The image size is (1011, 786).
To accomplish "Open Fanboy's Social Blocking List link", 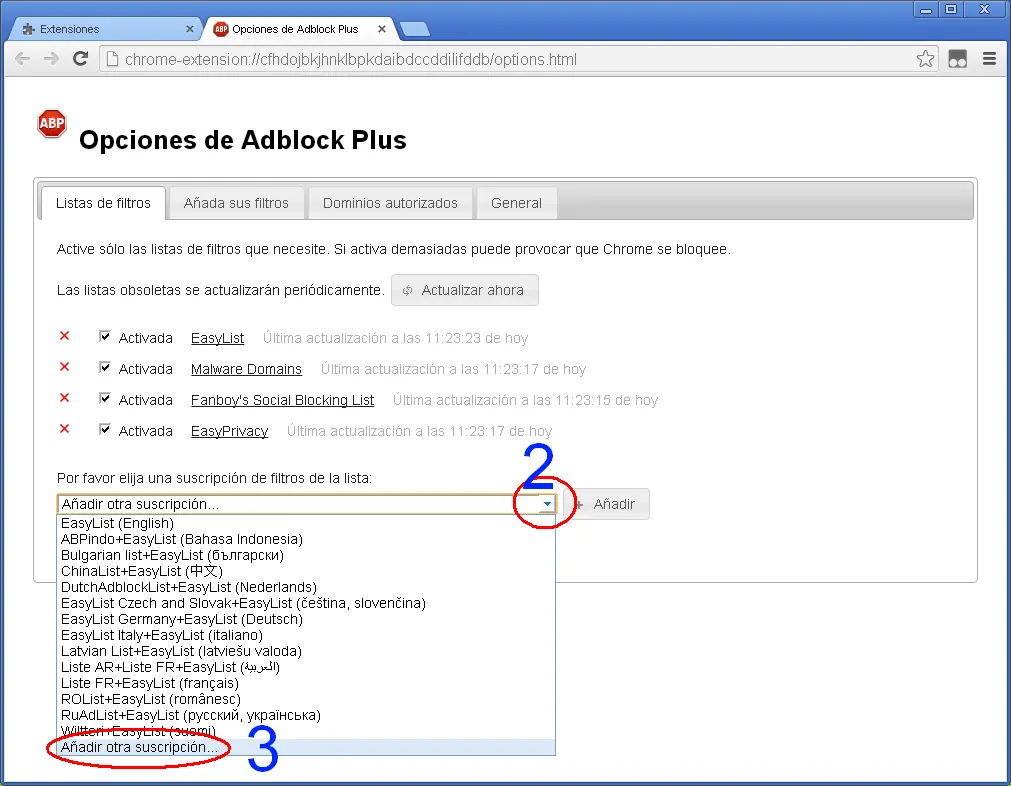I will coord(282,400).
